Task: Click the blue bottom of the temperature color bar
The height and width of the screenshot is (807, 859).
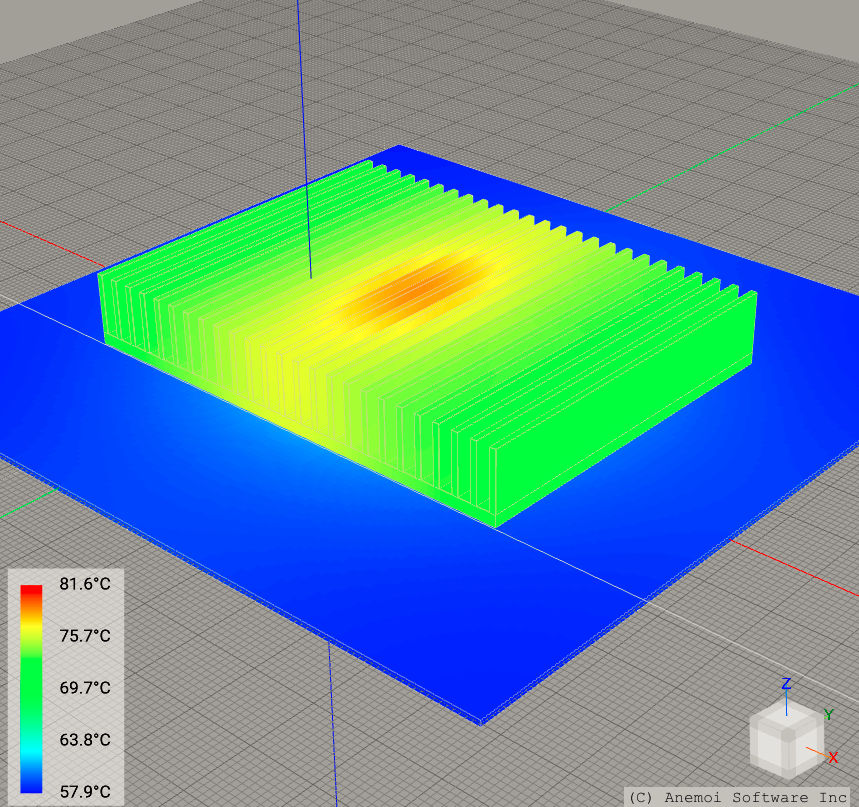Action: (32, 782)
